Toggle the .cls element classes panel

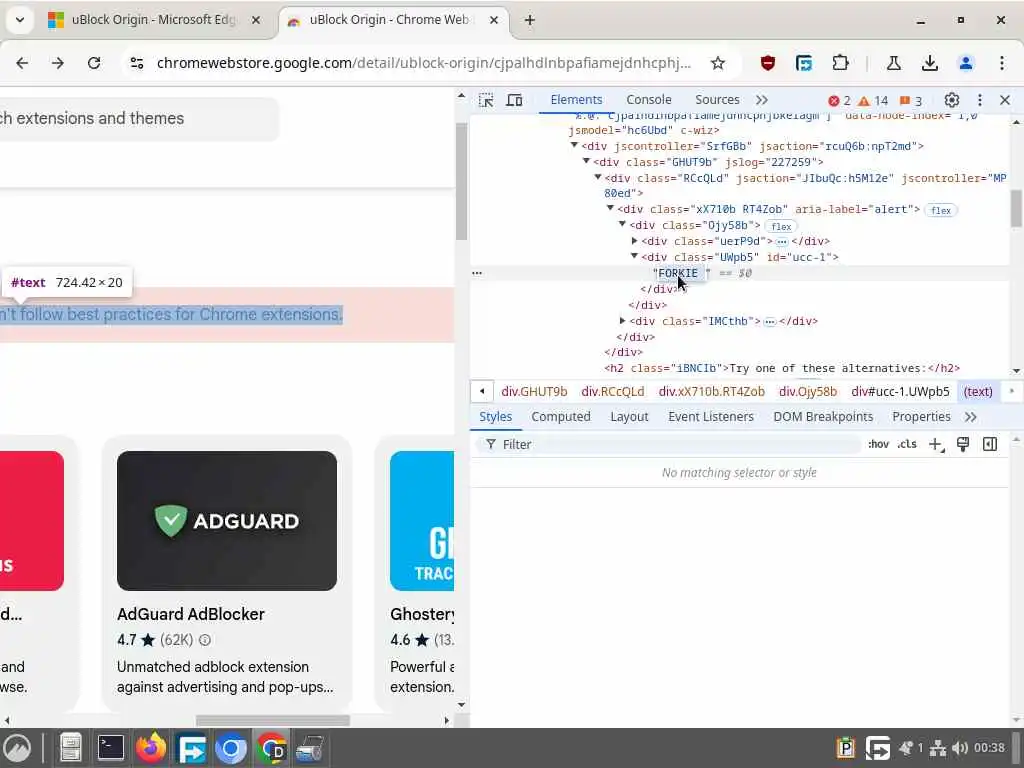coord(907,444)
